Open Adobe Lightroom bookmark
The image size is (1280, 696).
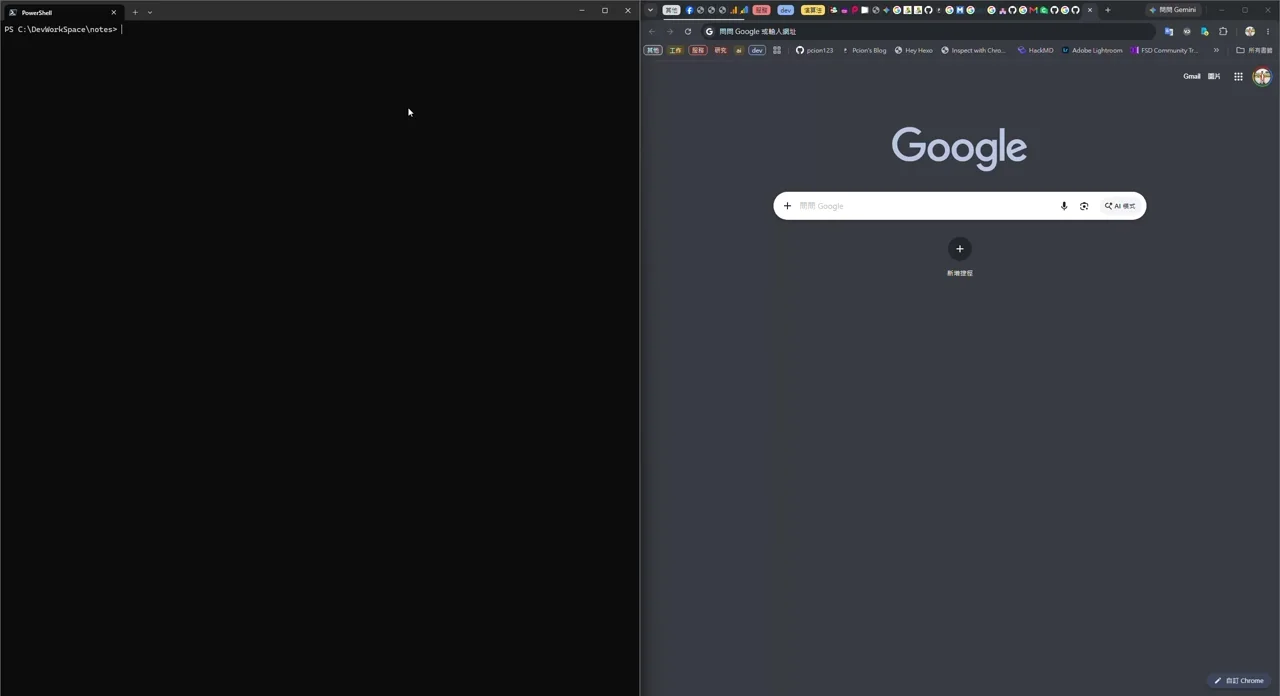[1092, 50]
